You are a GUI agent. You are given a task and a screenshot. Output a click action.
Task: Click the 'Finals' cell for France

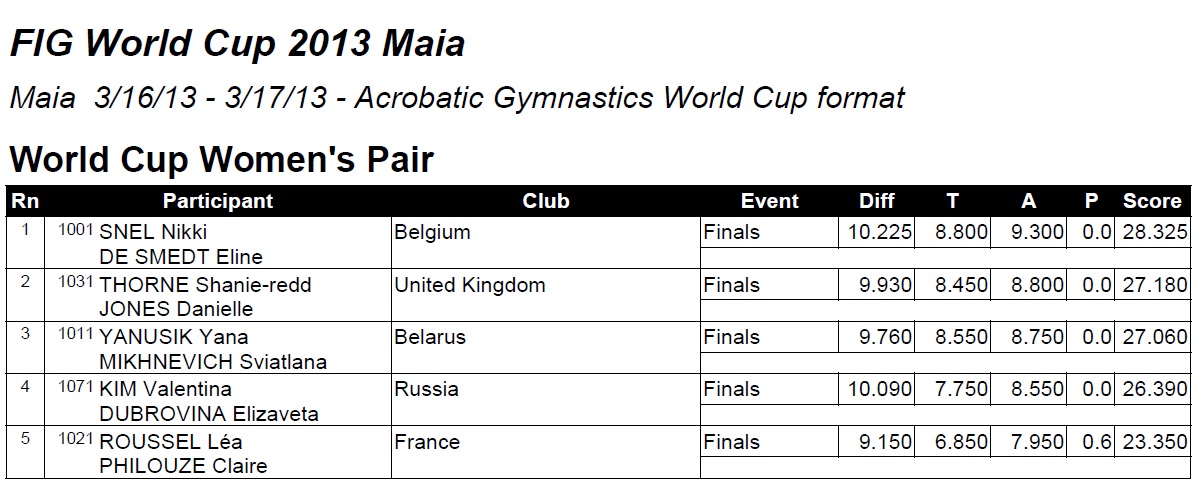coord(732,442)
